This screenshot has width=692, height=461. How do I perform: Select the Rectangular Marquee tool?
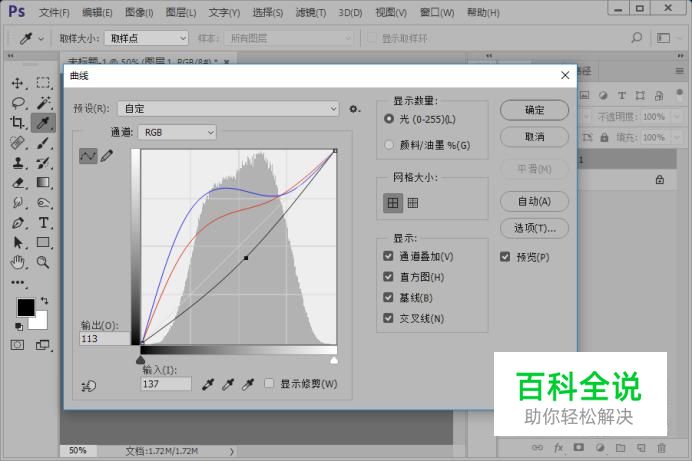[x=43, y=83]
